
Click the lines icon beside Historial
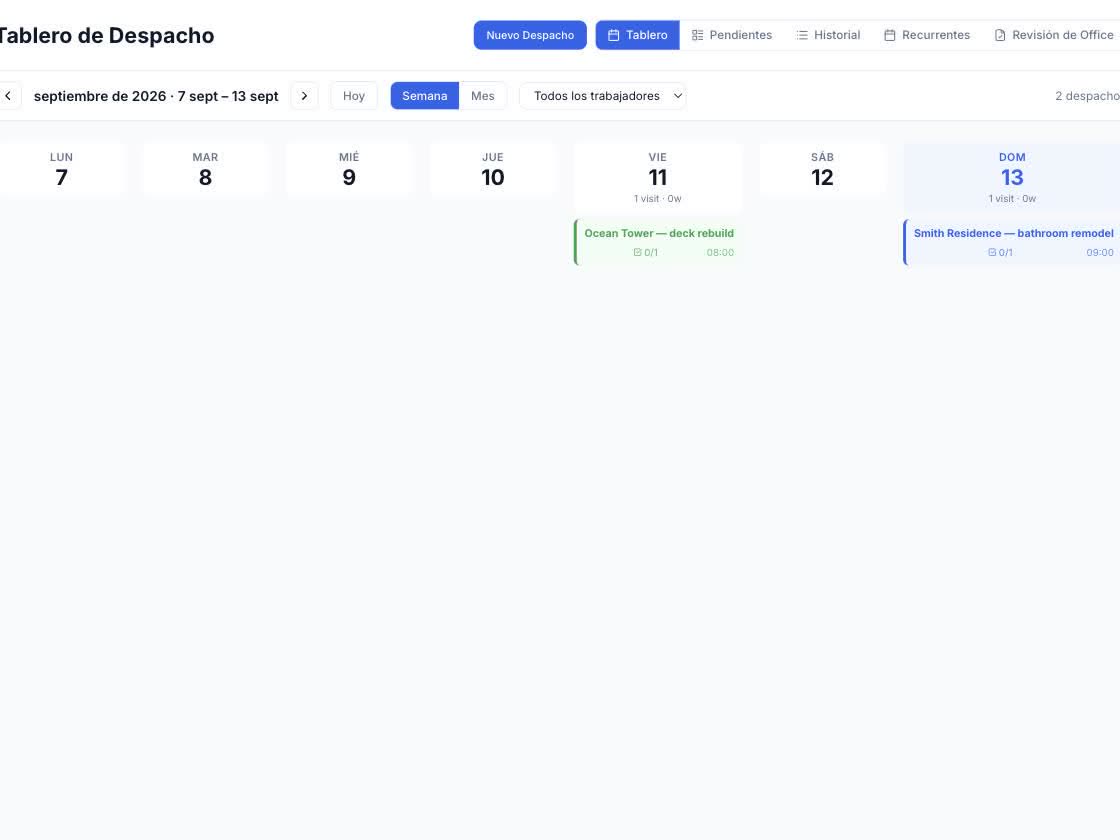click(802, 35)
